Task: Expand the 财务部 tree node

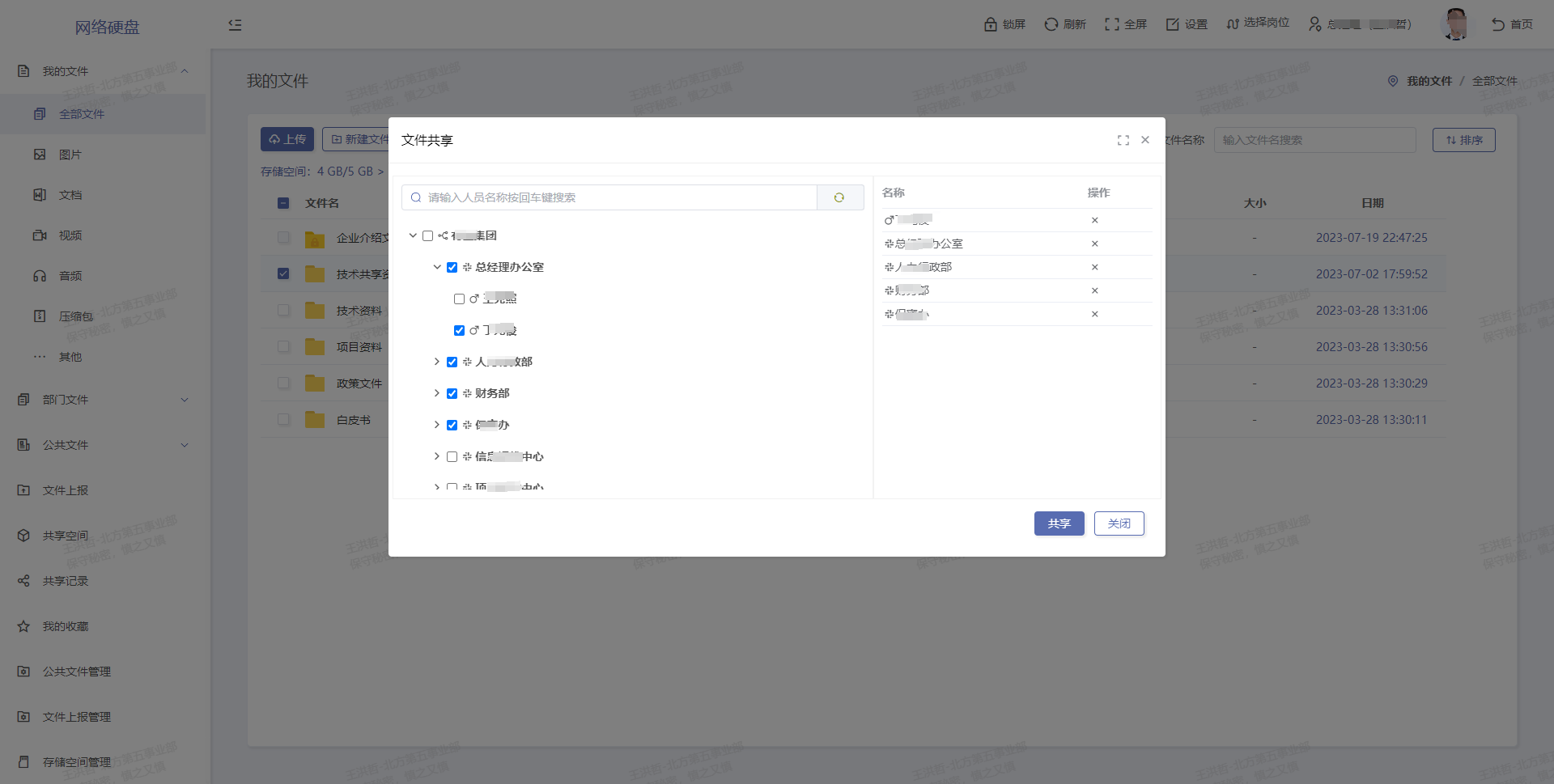Action: (x=437, y=393)
